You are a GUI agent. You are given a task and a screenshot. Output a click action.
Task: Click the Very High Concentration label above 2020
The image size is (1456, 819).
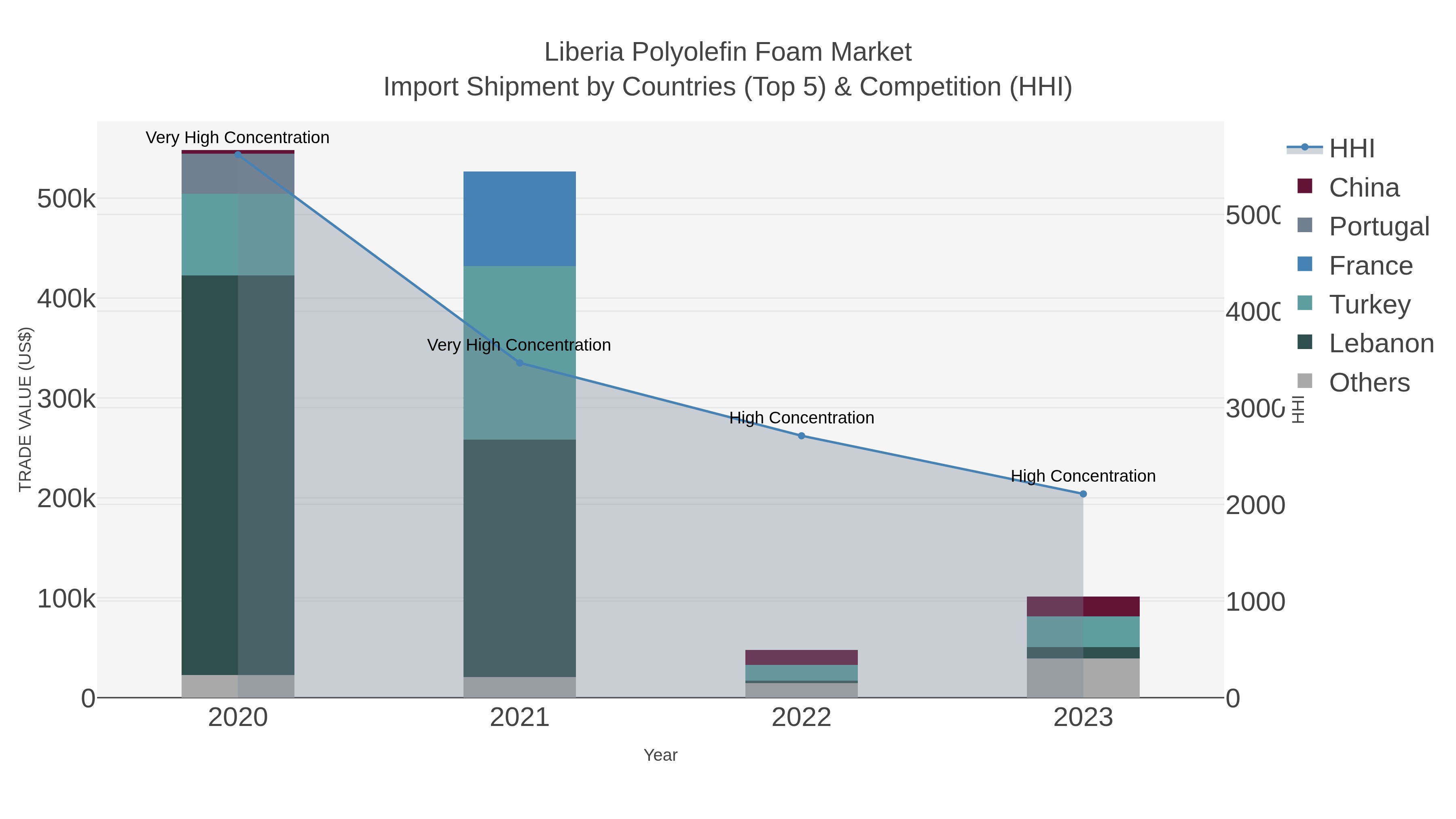pos(237,138)
